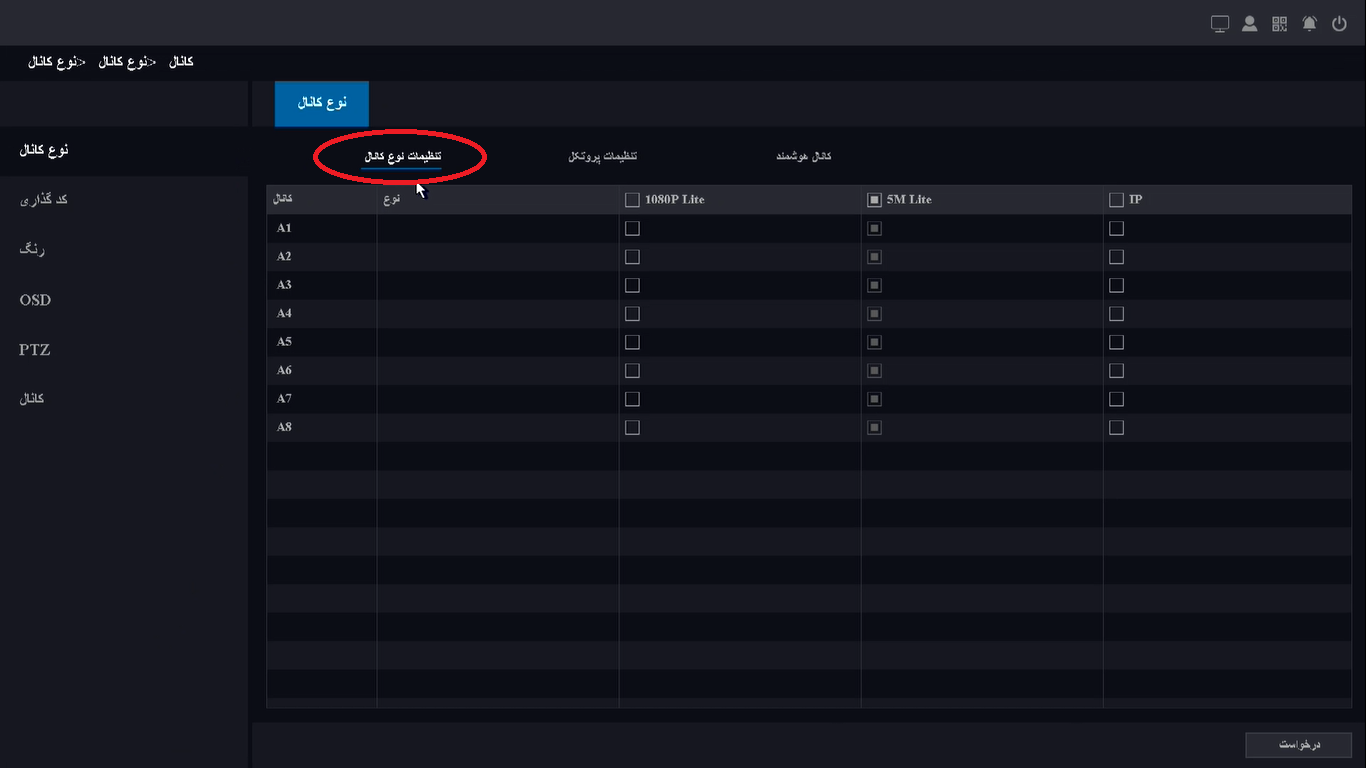The image size is (1366, 768).
Task: Check 1080P Lite for channel A3
Action: point(632,285)
